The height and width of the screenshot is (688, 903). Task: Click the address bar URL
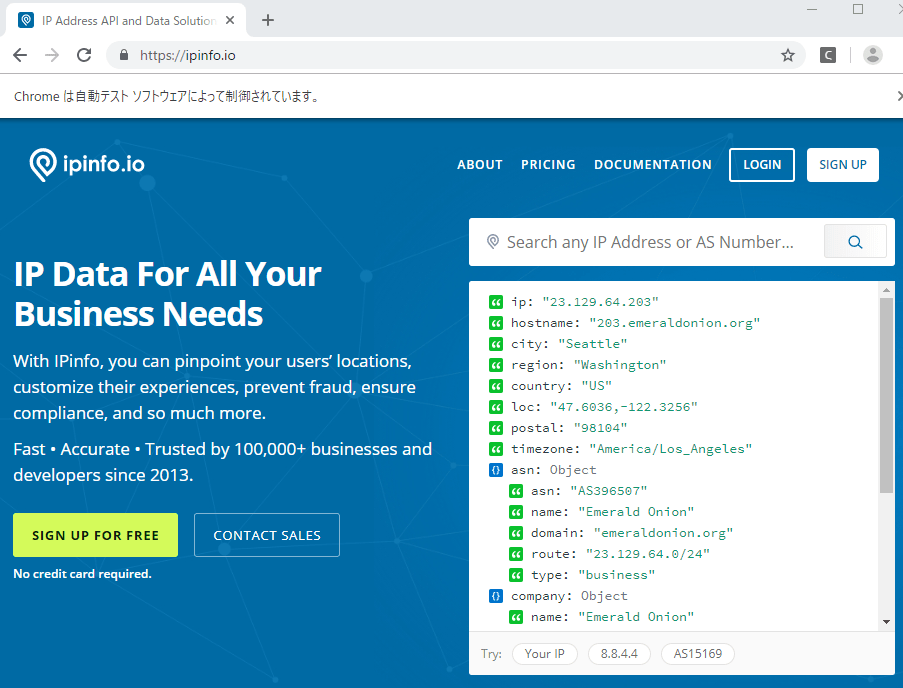(x=188, y=55)
